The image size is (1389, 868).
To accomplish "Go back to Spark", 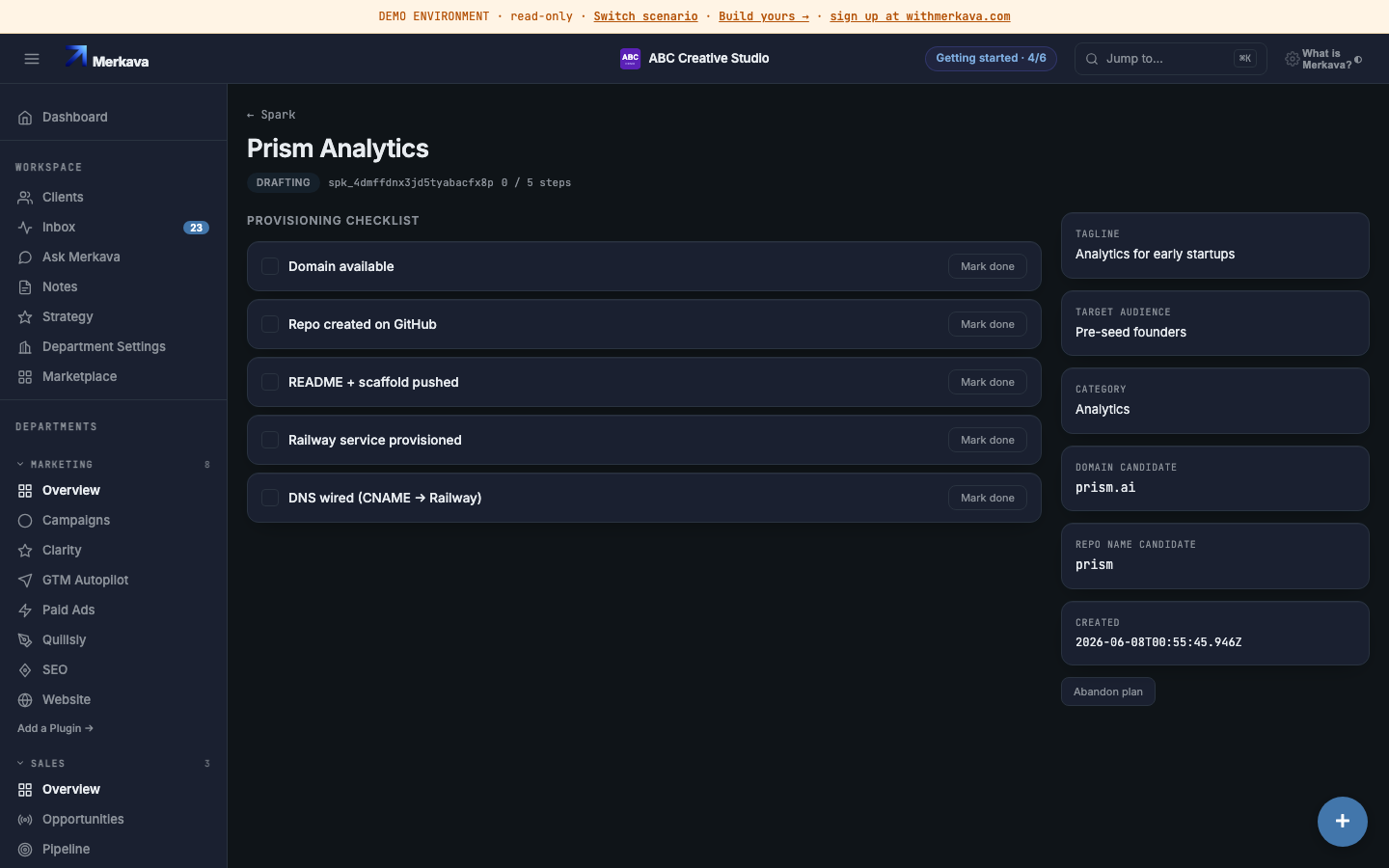I will tap(271, 115).
